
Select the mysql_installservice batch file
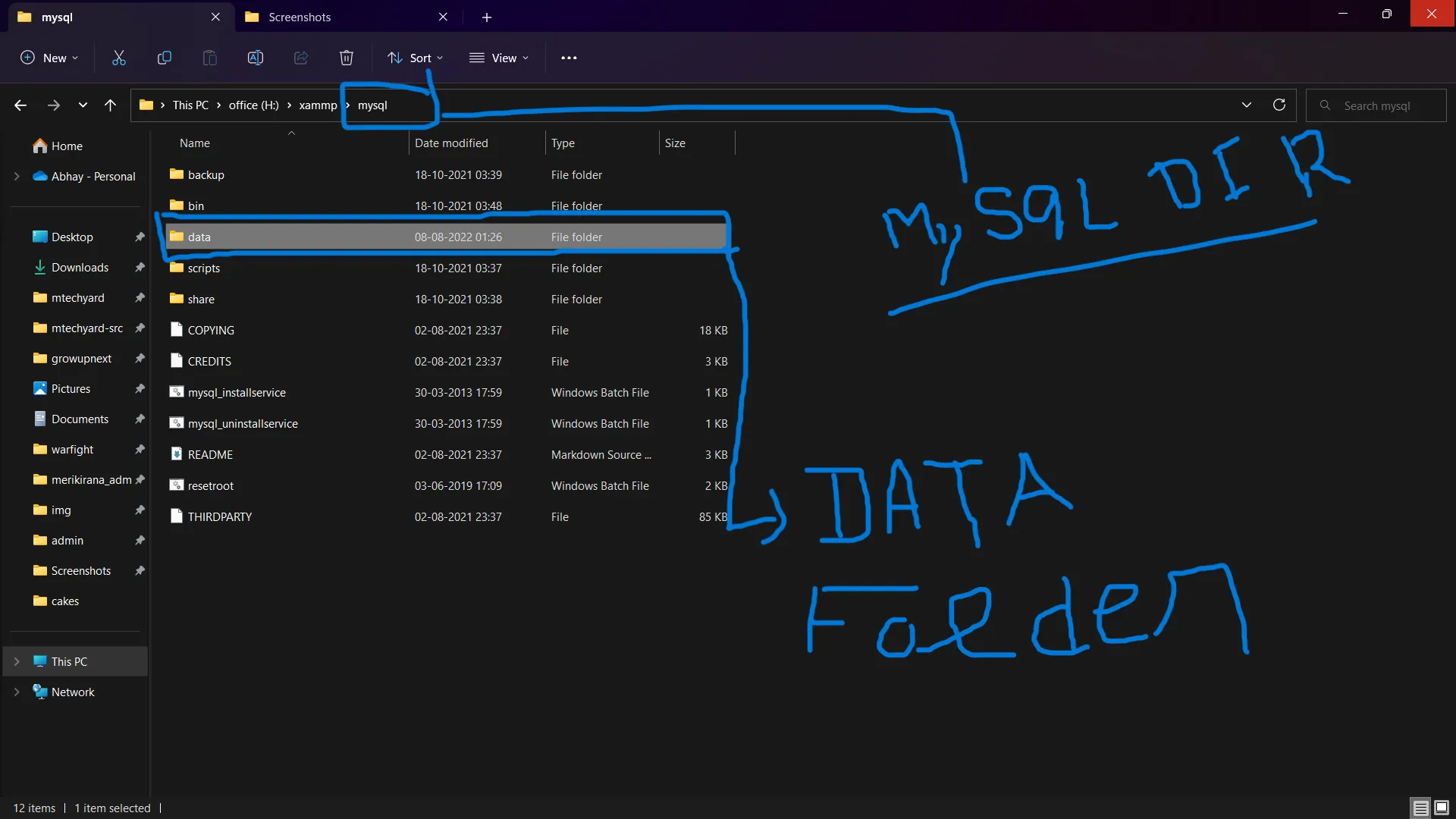coord(237,393)
